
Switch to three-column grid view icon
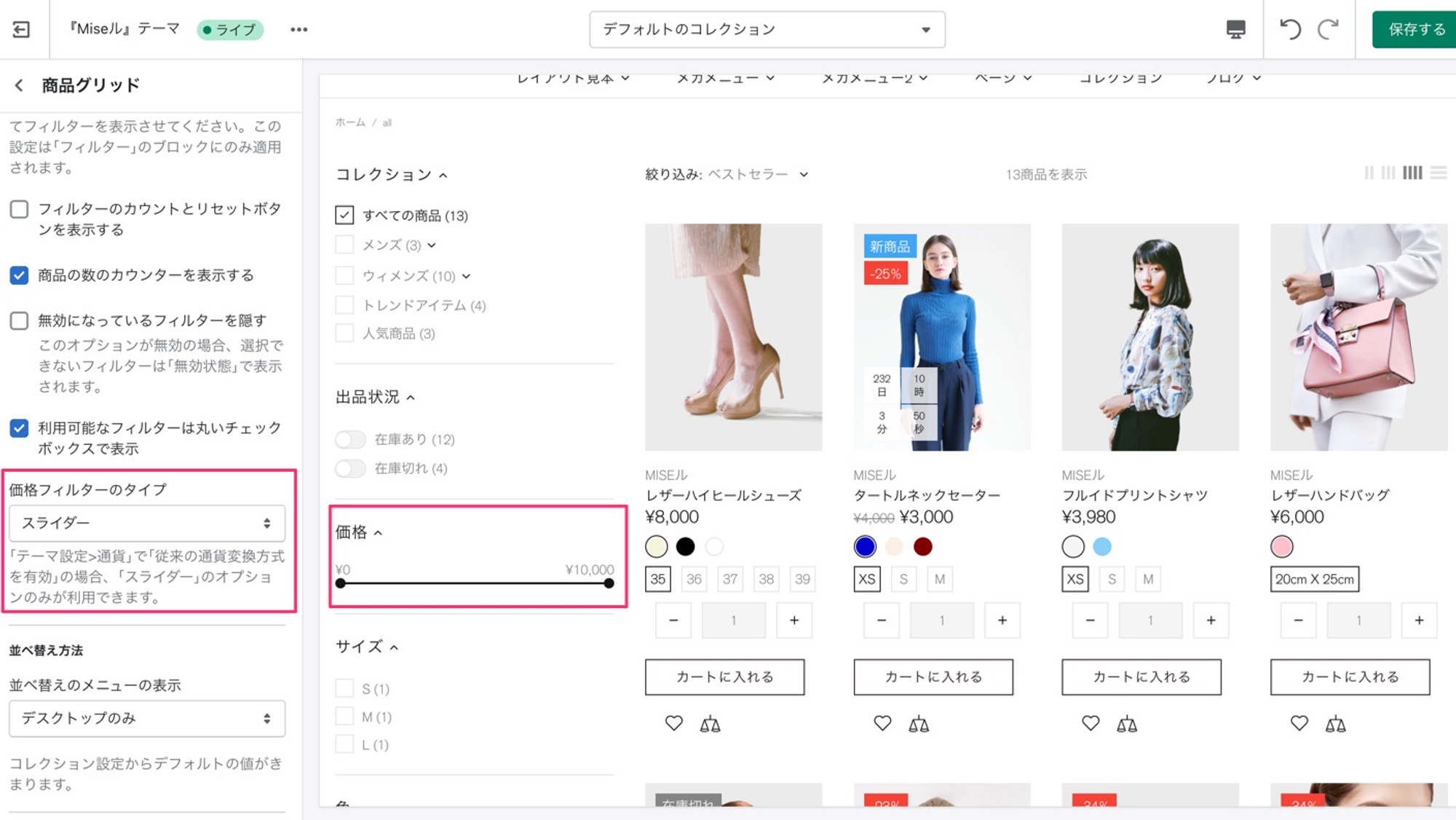pyautogui.click(x=1388, y=173)
